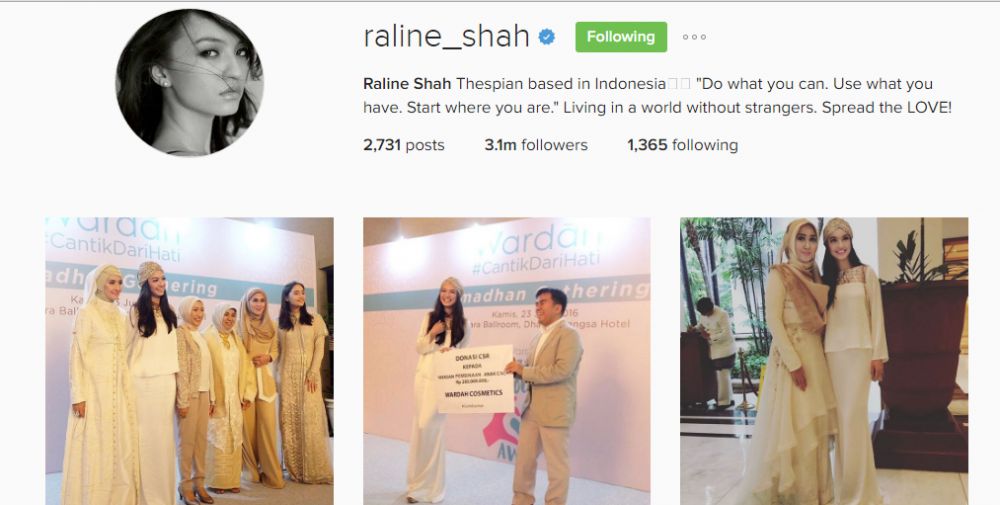Click the bold Raline Shah name in the bio

tap(407, 84)
